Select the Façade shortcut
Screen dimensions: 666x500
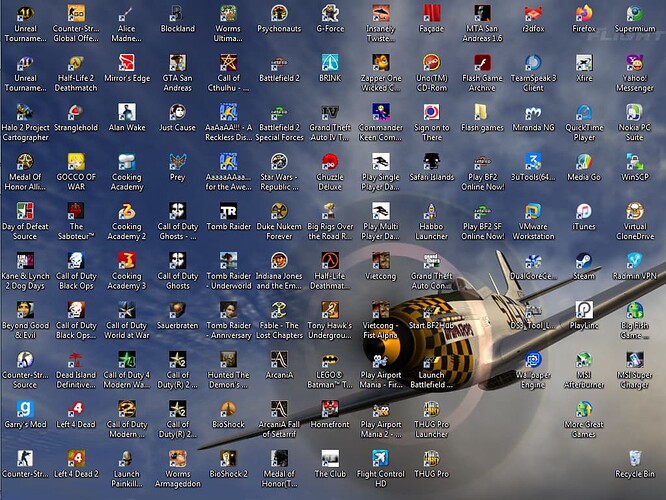431,20
